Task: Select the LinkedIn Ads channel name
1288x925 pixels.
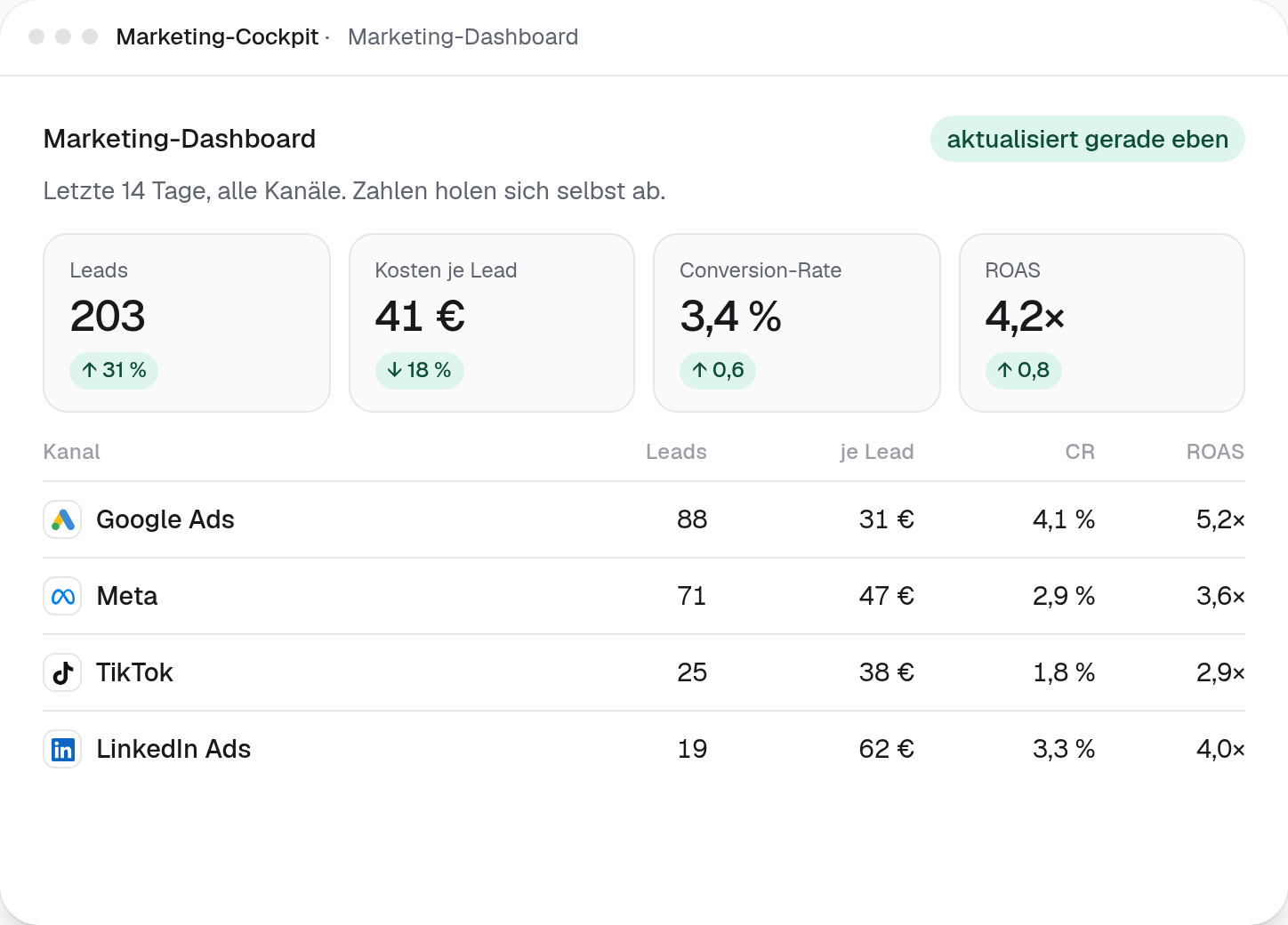Action: point(173,749)
